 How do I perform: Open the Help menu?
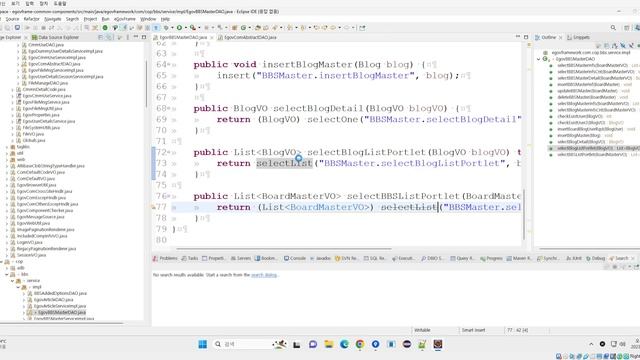point(165,19)
